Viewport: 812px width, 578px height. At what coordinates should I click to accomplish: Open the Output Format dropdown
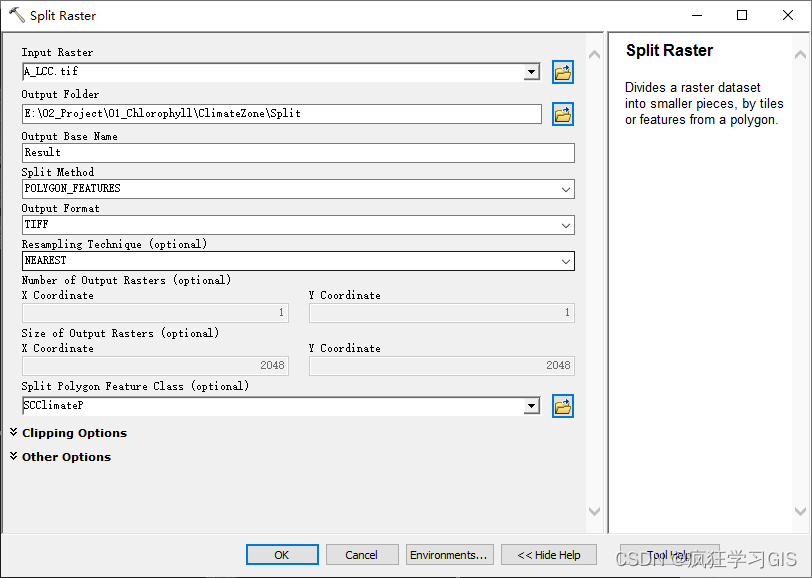click(x=567, y=224)
